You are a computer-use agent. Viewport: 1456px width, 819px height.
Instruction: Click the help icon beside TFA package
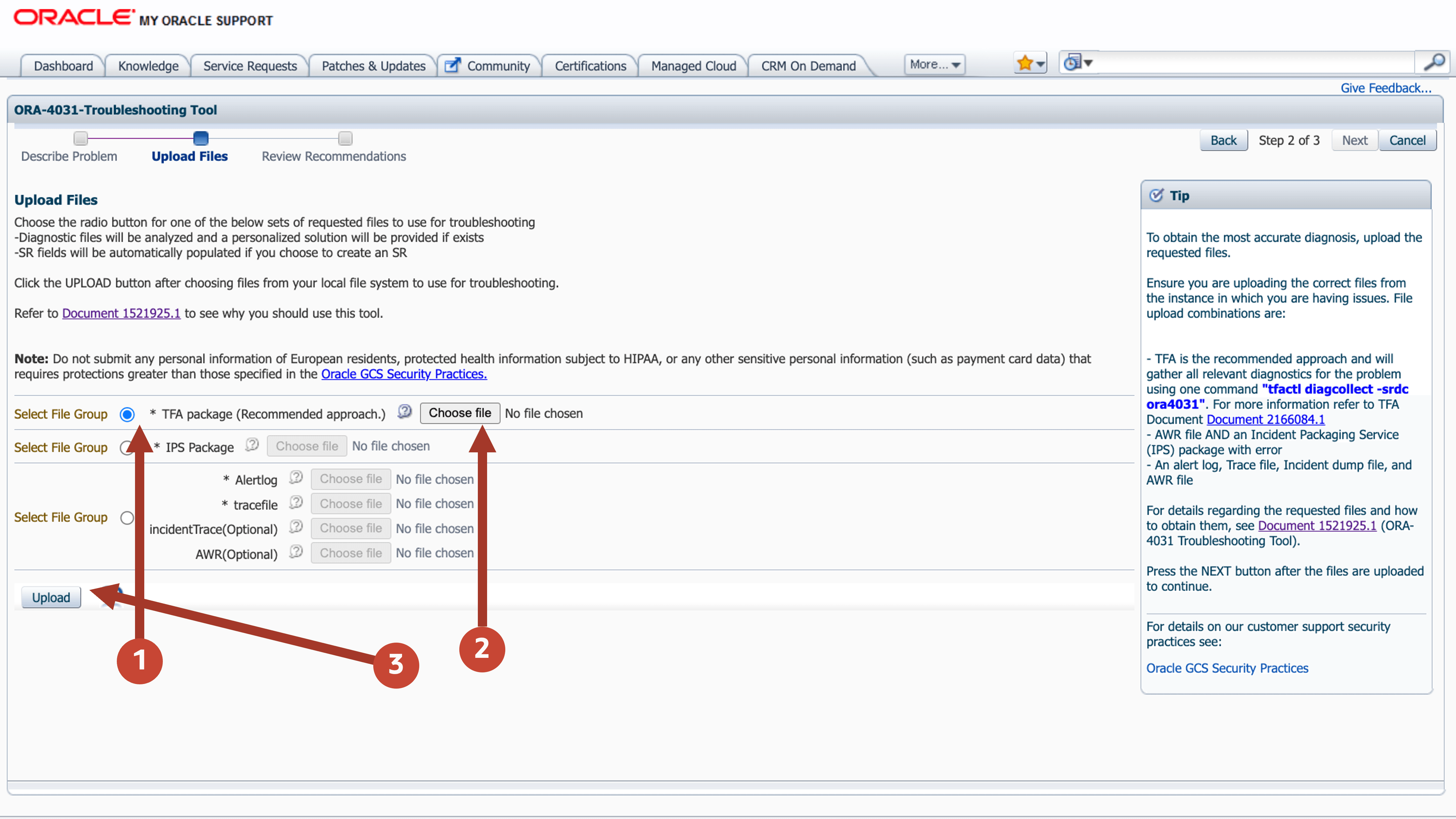click(404, 411)
